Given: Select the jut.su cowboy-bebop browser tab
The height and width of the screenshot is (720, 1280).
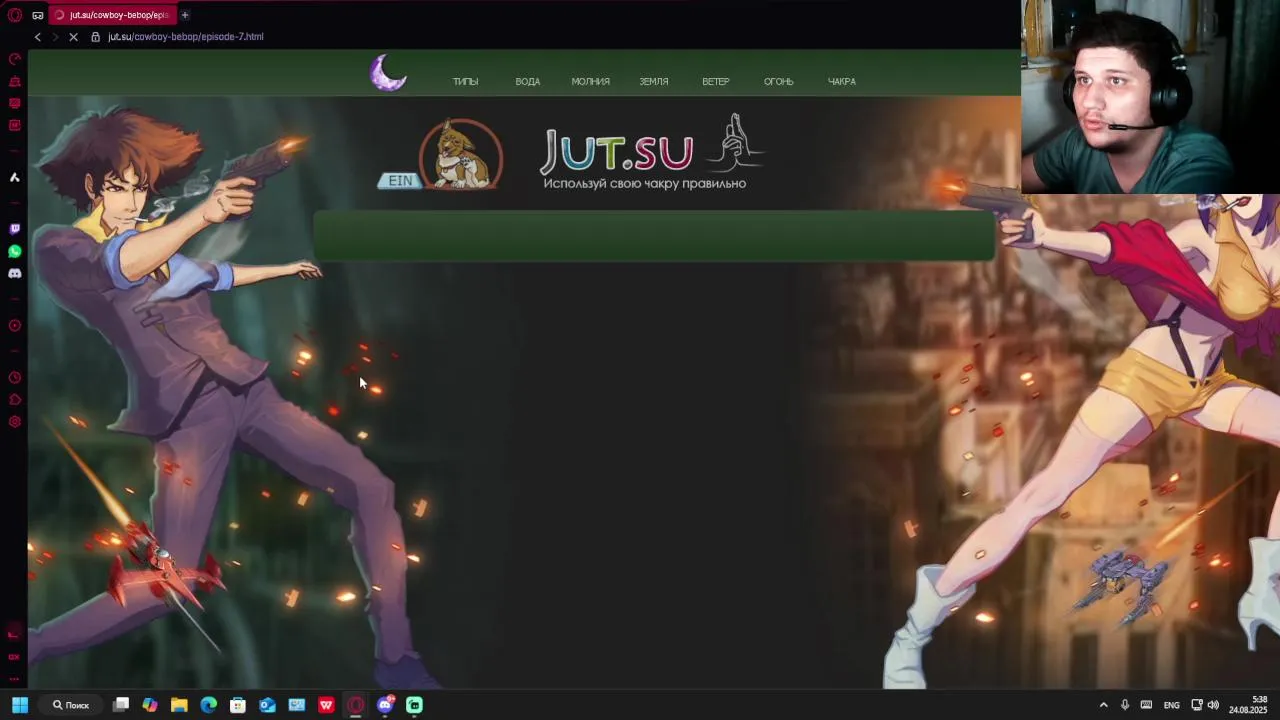Looking at the screenshot, I should click(x=112, y=15).
